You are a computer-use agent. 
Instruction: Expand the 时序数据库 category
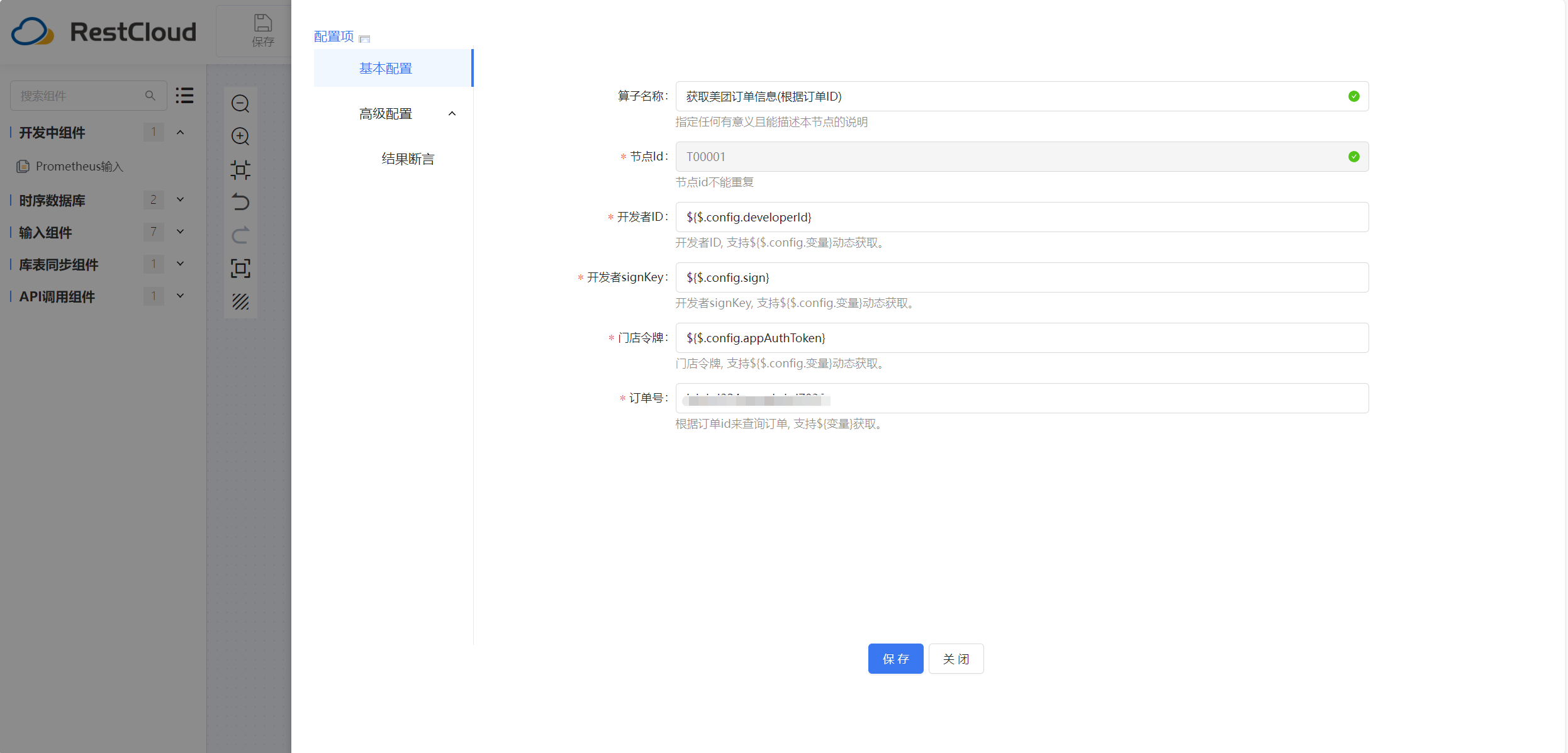click(180, 200)
